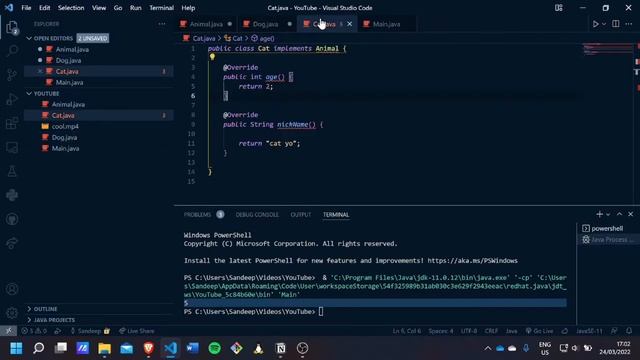640x360 pixels.
Task: Open Dog.java in YOUTUBE folder
Action: (x=99, y=138)
